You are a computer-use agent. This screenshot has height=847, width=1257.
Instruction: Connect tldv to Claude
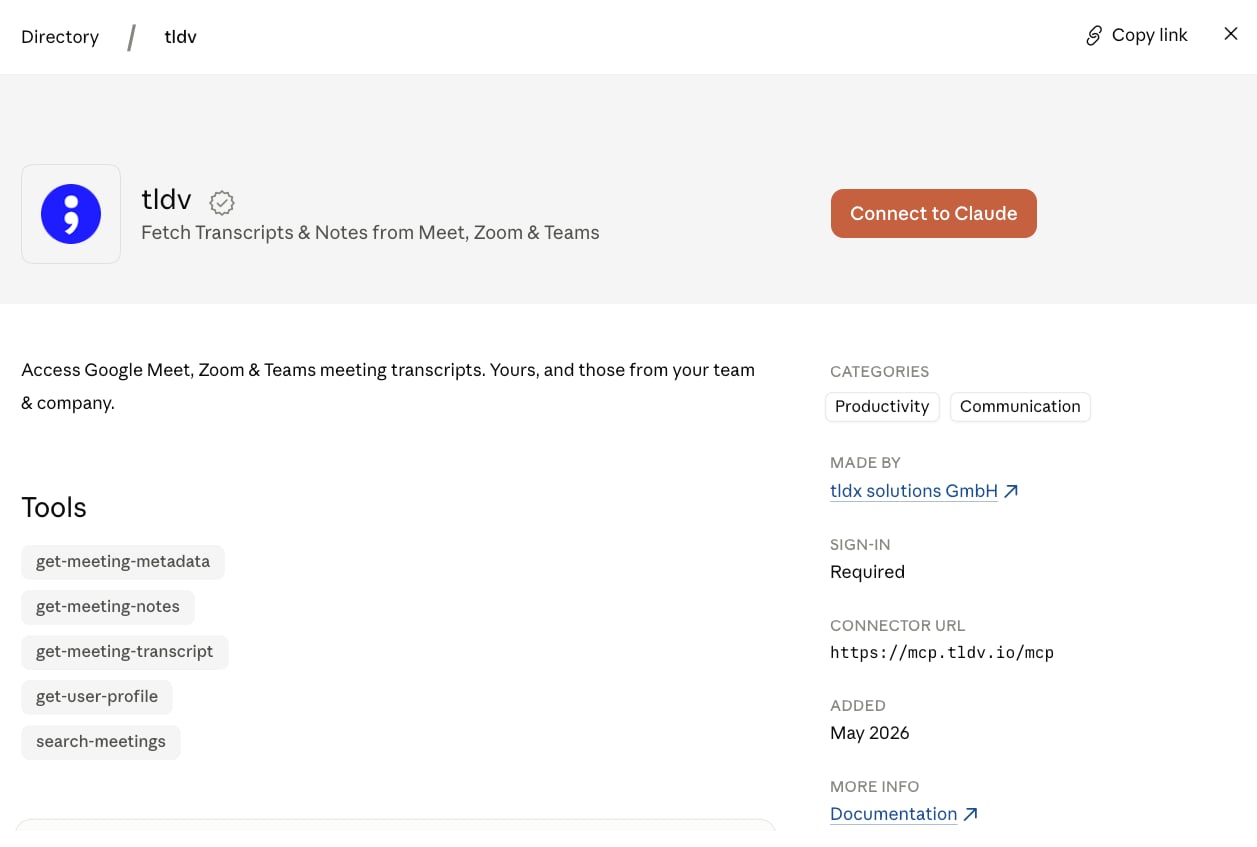click(x=934, y=213)
